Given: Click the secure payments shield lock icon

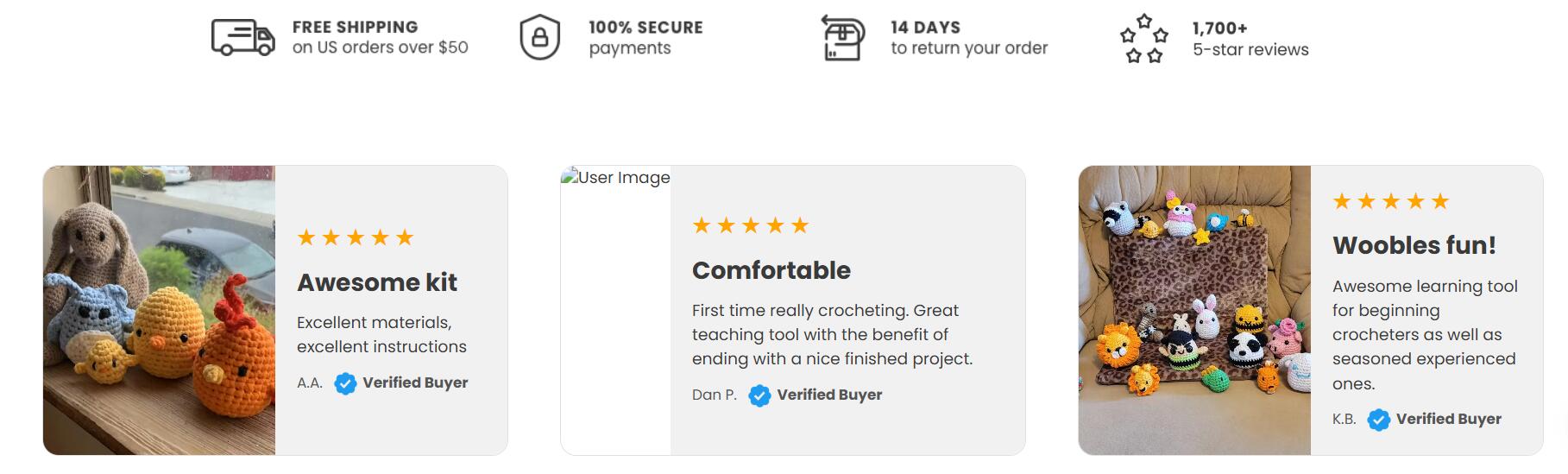Looking at the screenshot, I should 539,38.
